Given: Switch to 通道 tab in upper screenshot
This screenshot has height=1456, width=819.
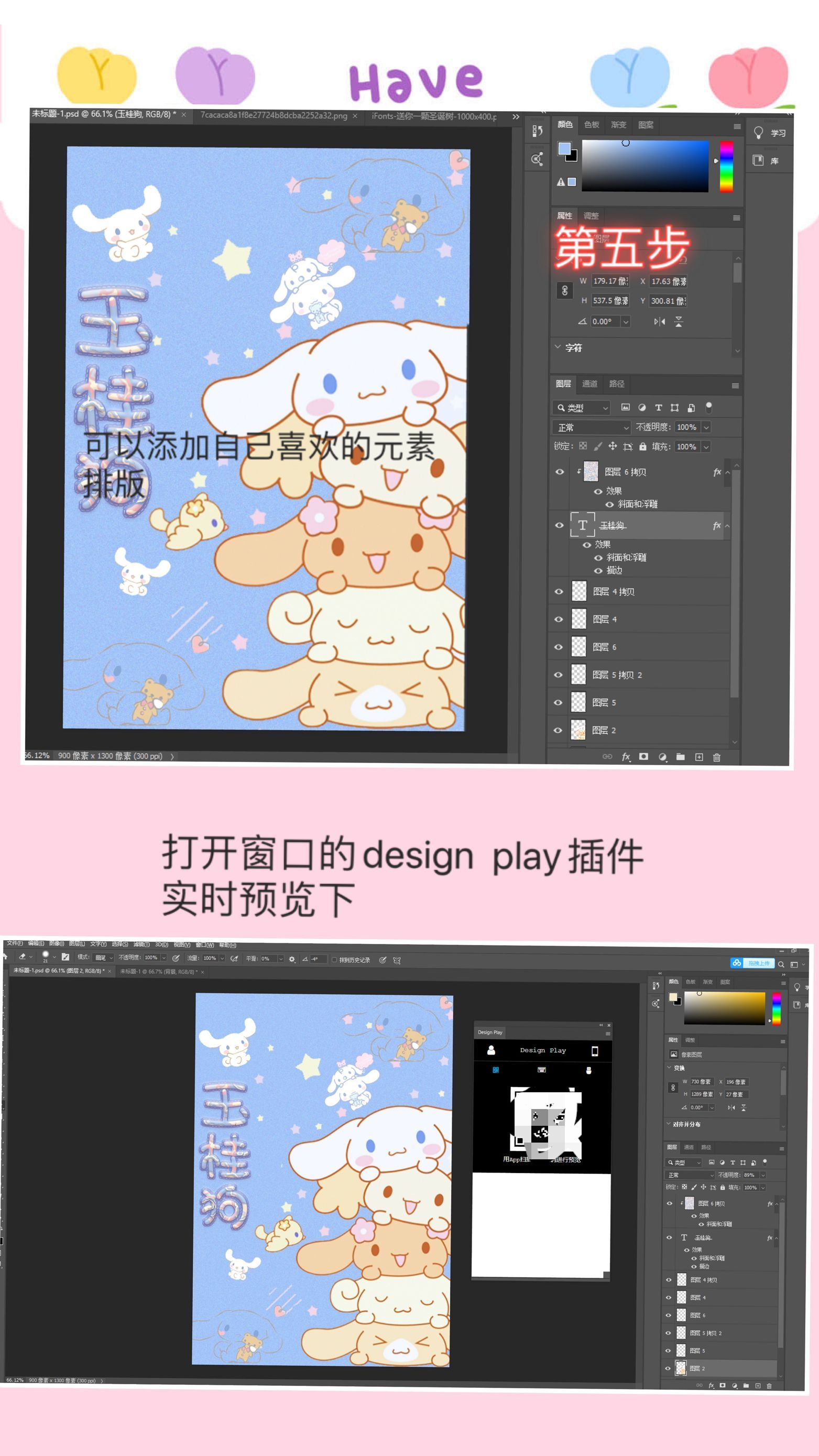Looking at the screenshot, I should point(590,384).
